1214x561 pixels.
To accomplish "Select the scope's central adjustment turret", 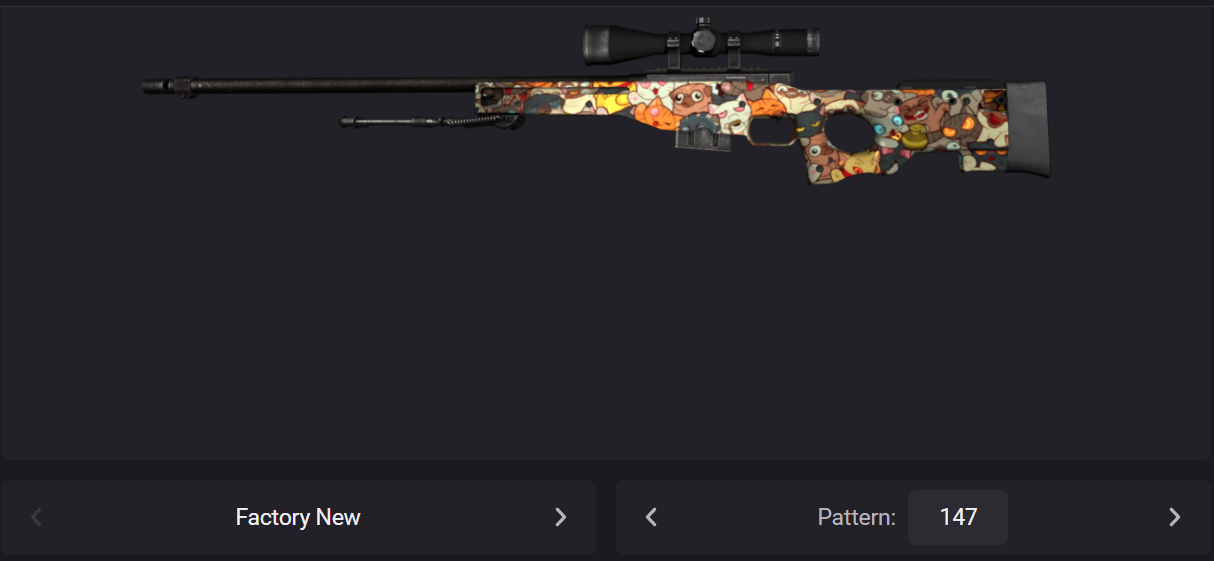I will 705,39.
